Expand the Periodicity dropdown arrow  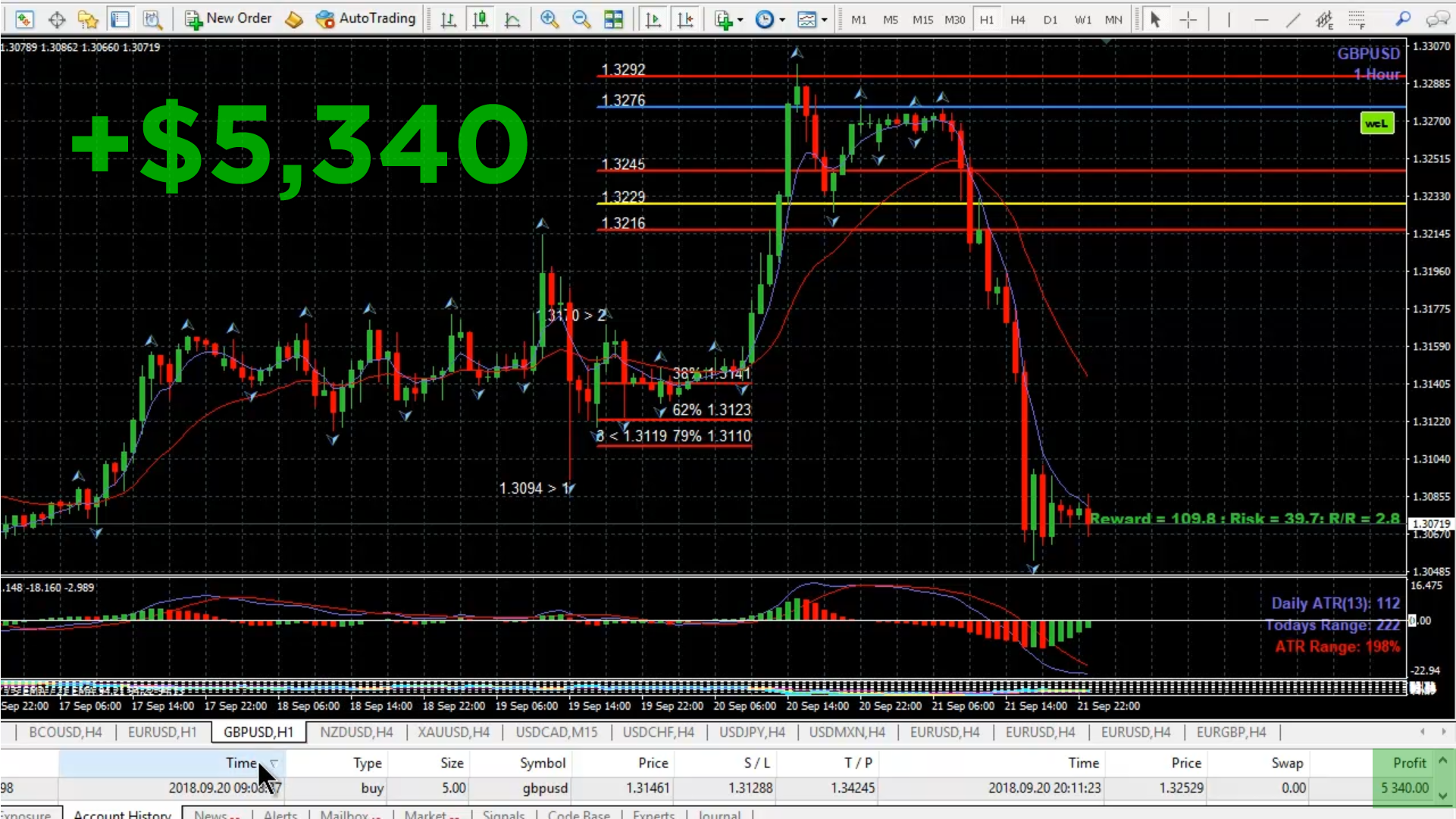click(782, 20)
